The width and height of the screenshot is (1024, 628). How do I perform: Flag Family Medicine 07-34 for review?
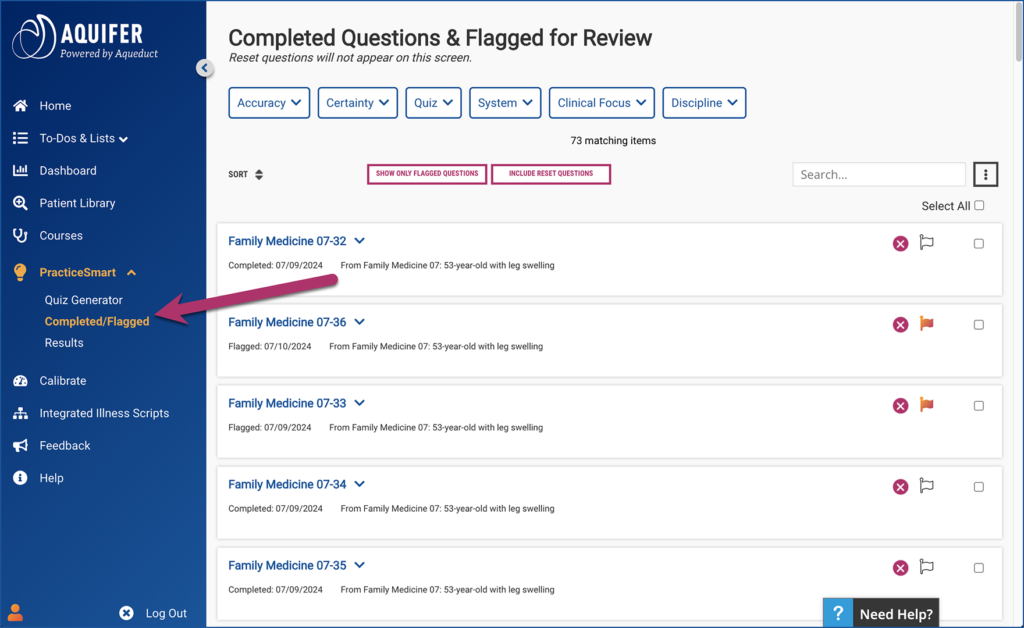tap(926, 486)
